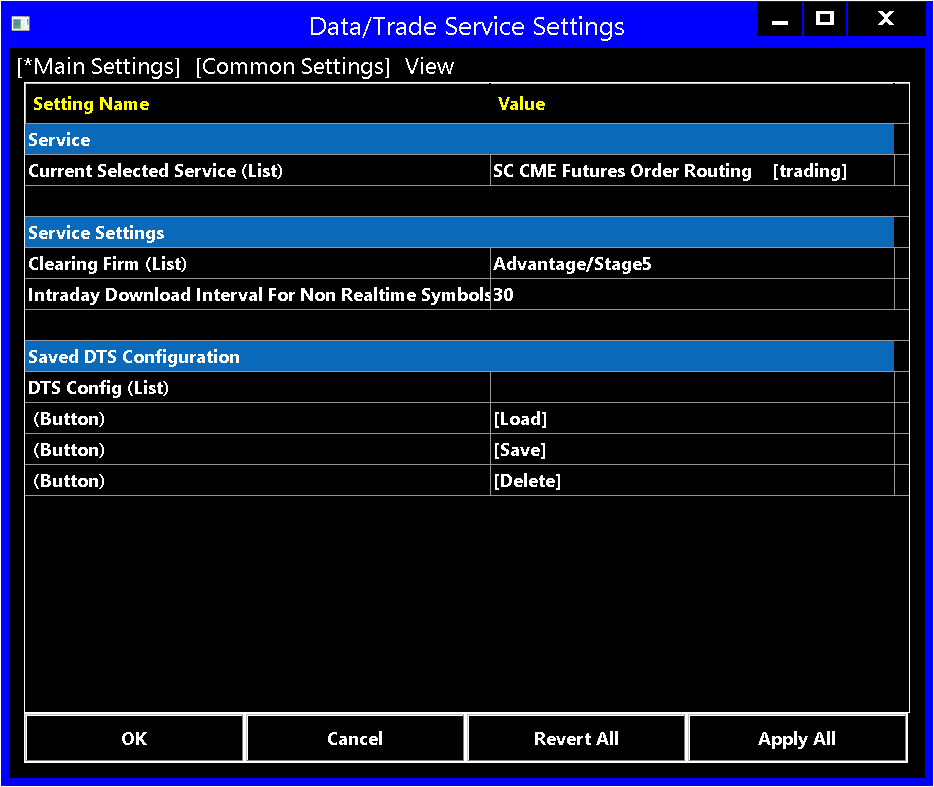The height and width of the screenshot is (787, 934).
Task: Click the Apply All button
Action: click(797, 738)
